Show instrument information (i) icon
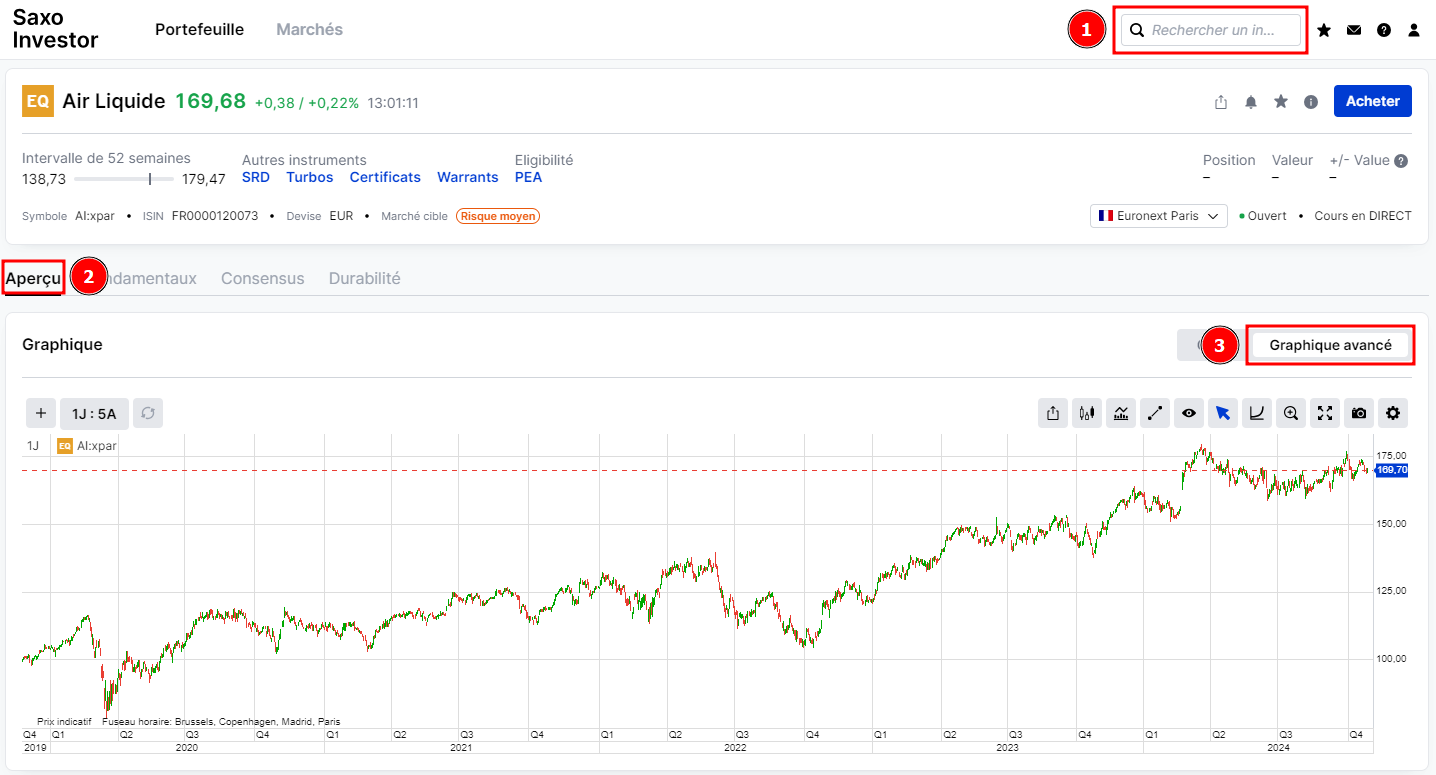Viewport: 1436px width, 775px height. [1311, 102]
